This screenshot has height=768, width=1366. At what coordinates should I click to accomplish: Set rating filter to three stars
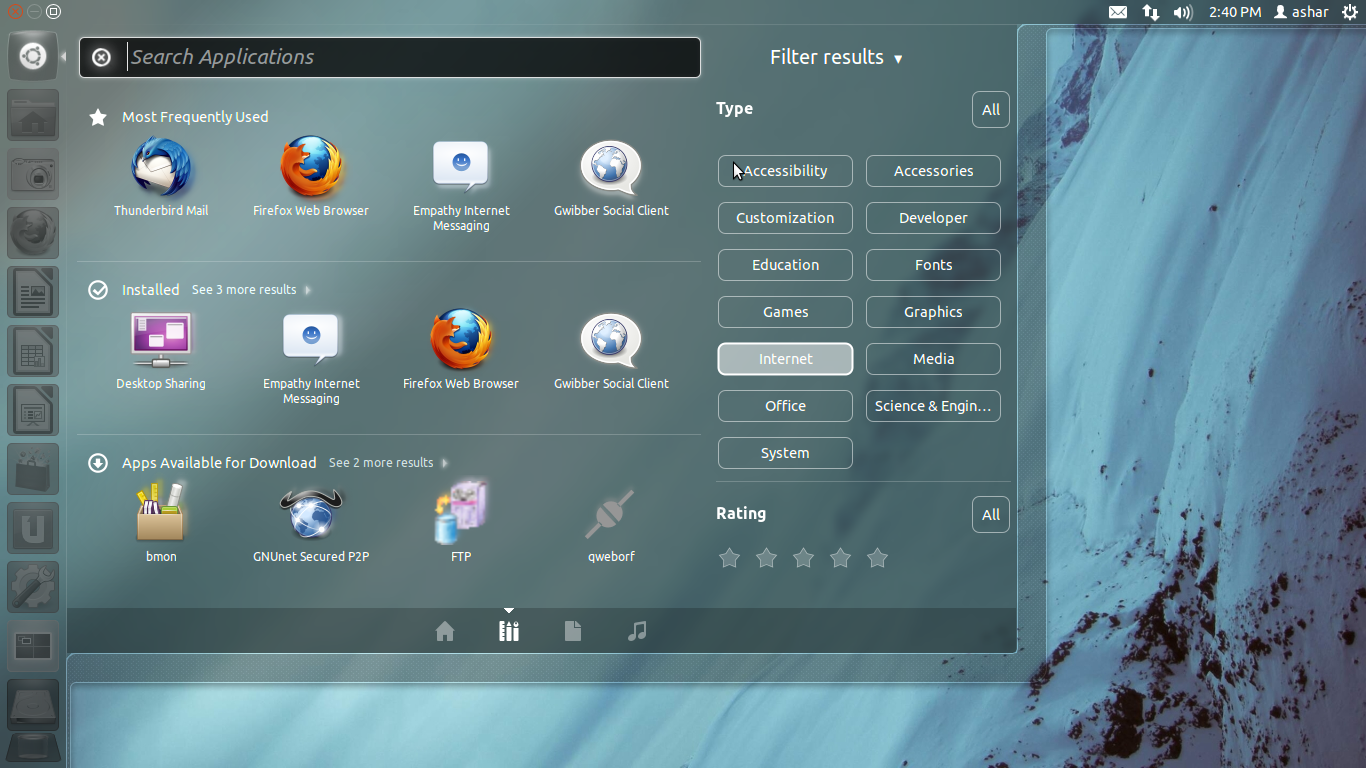click(803, 558)
